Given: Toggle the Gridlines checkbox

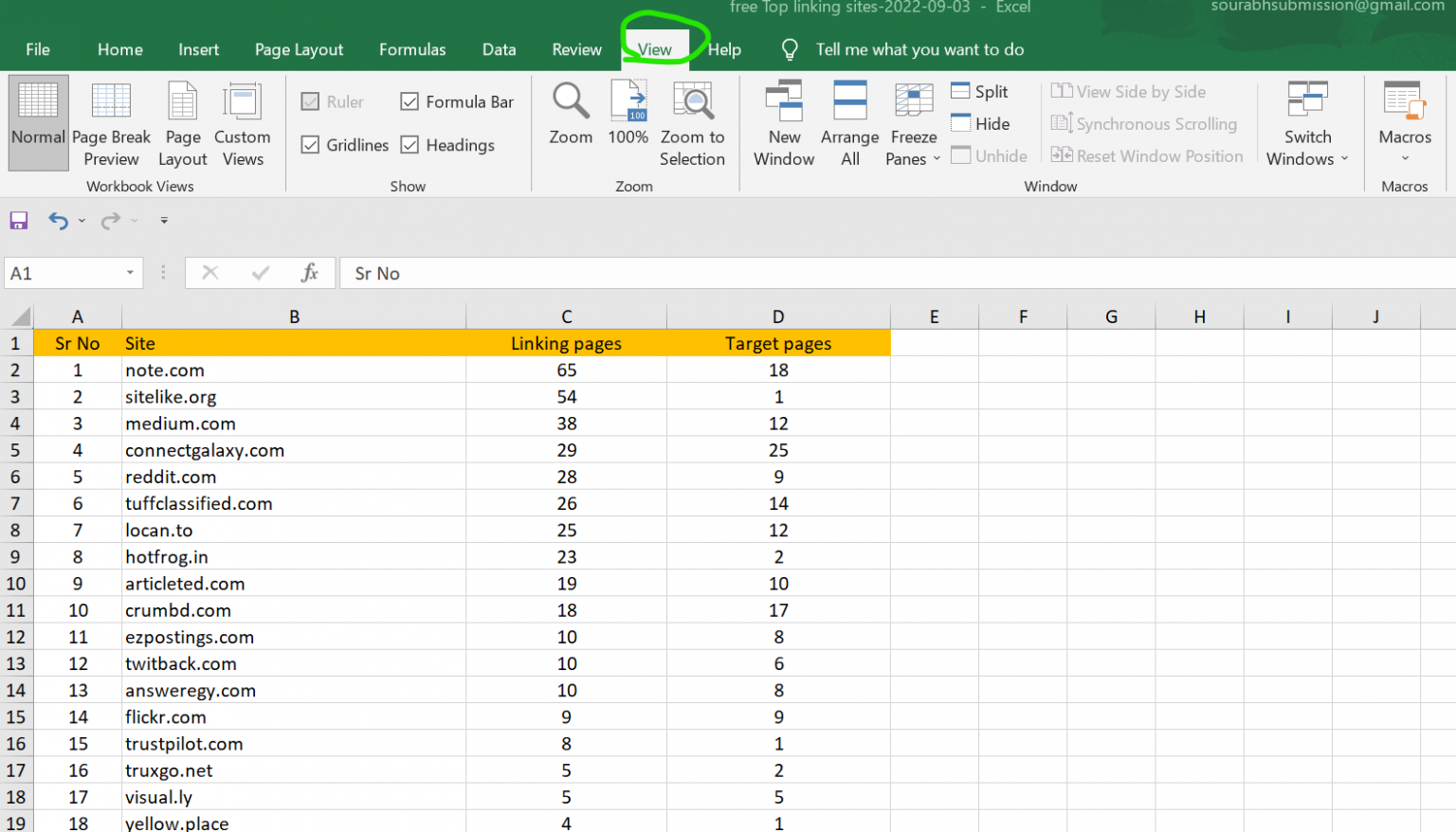Looking at the screenshot, I should (x=310, y=145).
